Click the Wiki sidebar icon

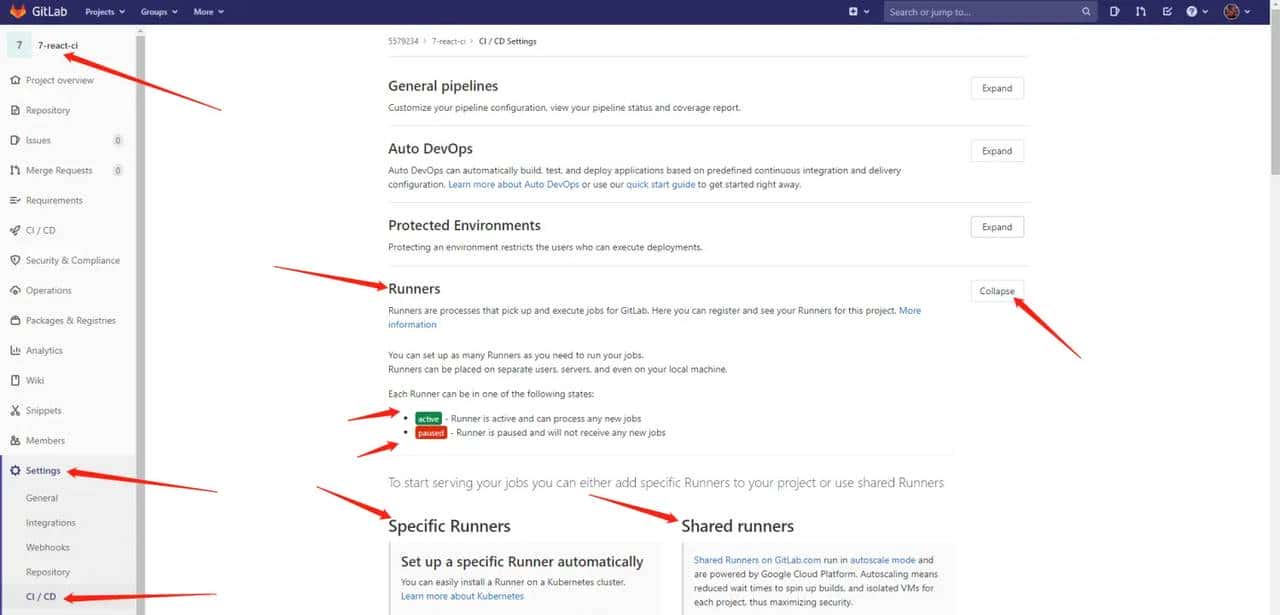14,380
